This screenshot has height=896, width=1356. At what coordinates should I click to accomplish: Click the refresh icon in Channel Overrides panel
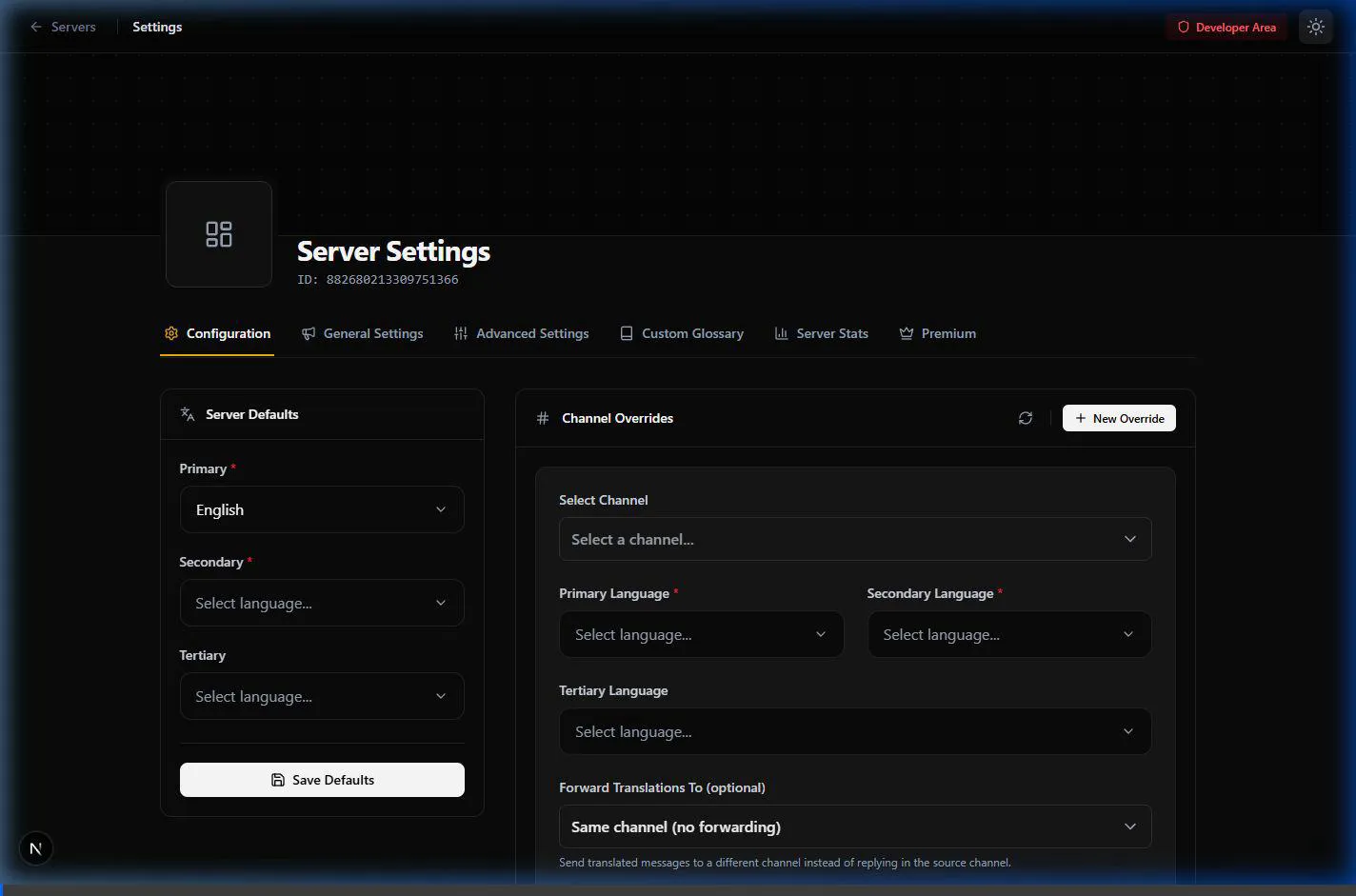(1026, 418)
